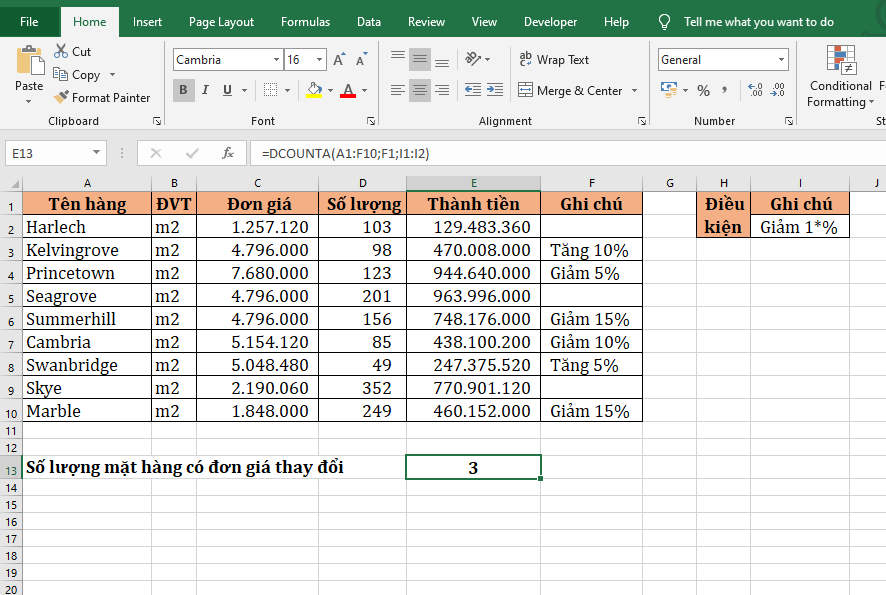886x595 pixels.
Task: Expand the General number format dropdown
Action: [x=782, y=60]
